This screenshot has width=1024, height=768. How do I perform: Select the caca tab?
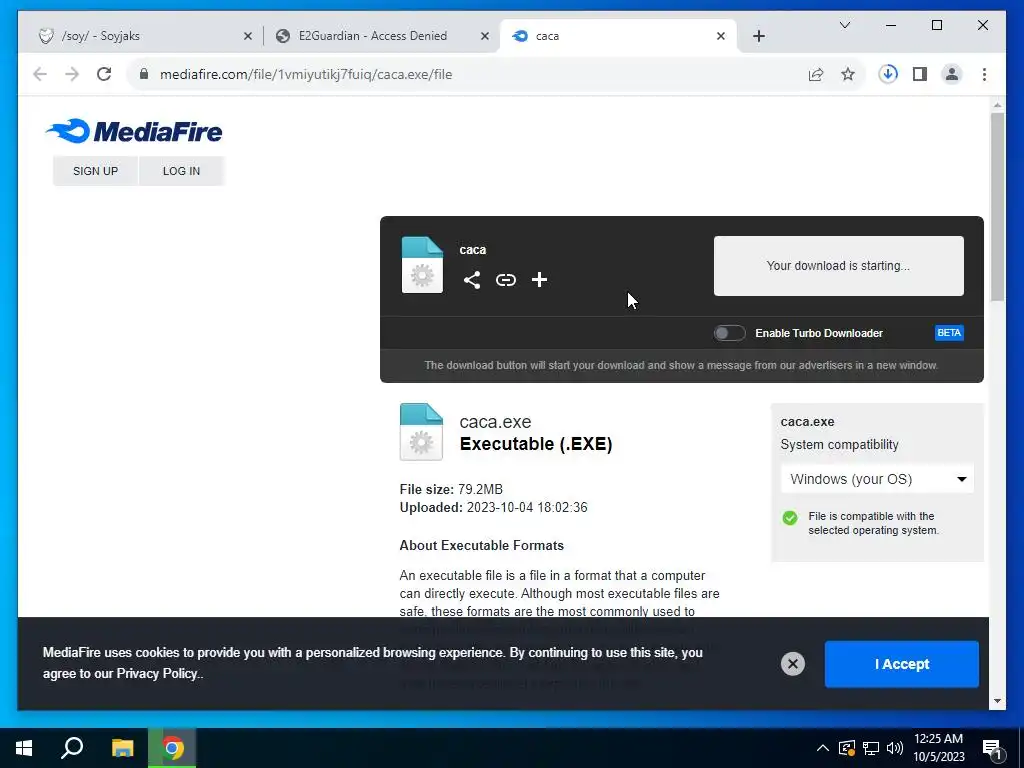618,36
